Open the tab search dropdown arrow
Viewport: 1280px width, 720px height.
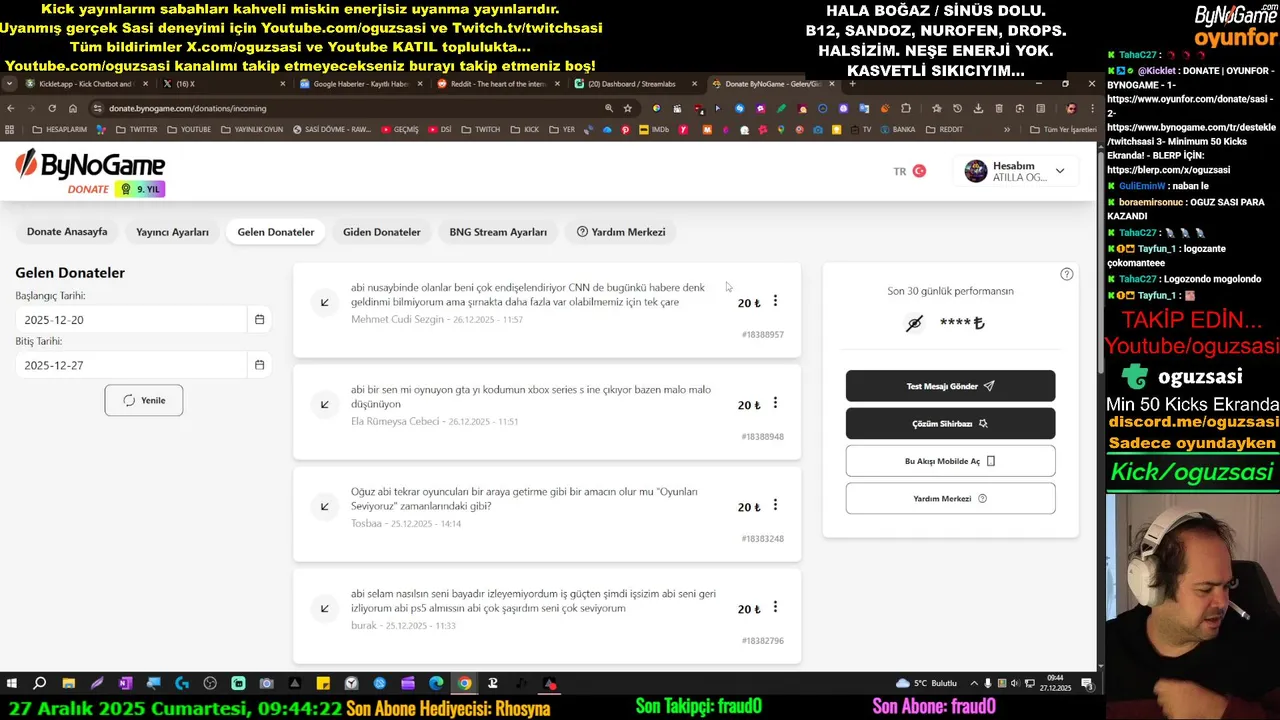(x=9, y=84)
